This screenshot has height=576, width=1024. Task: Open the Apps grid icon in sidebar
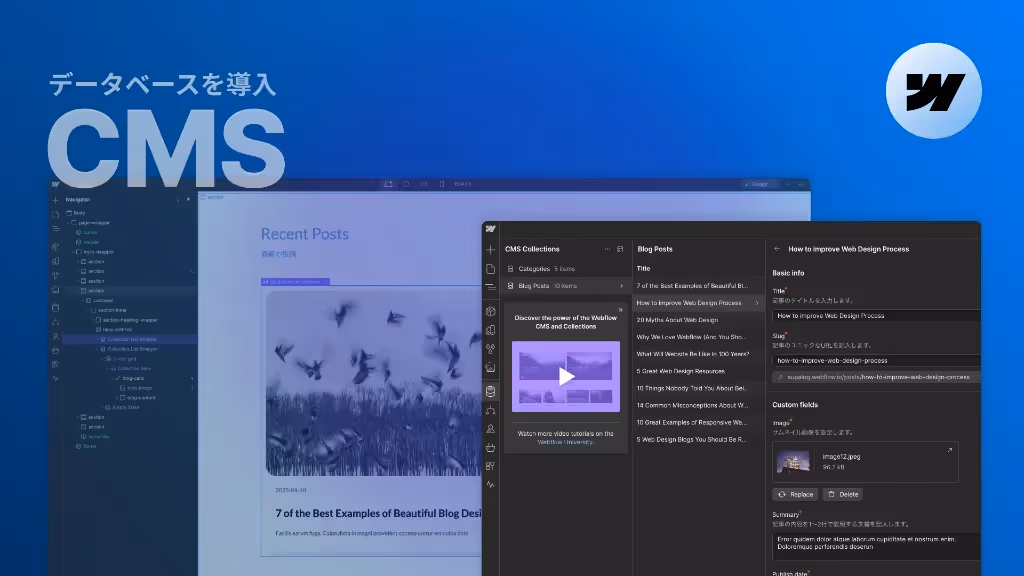coord(490,466)
